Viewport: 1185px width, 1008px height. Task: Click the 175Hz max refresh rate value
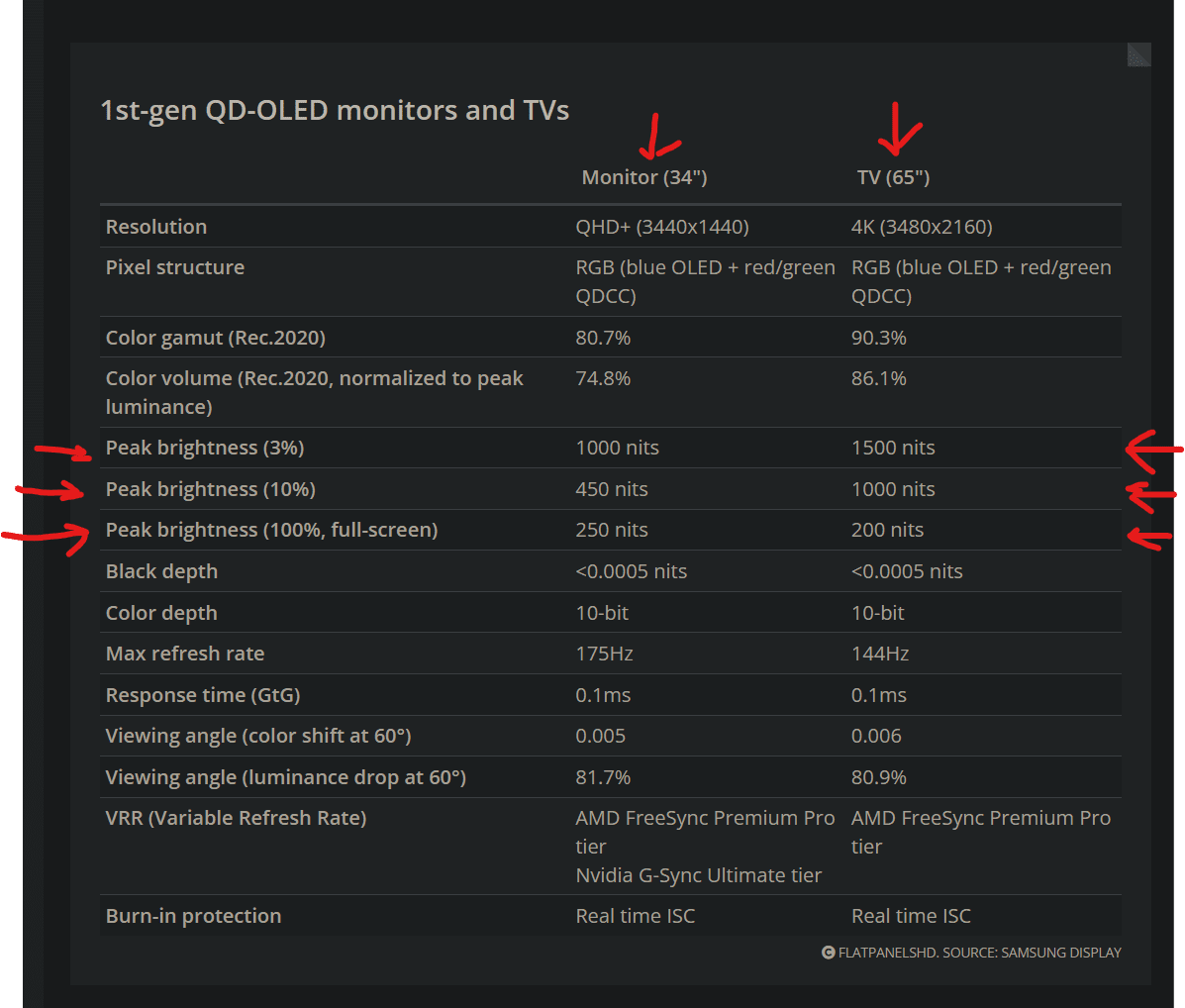click(x=604, y=654)
